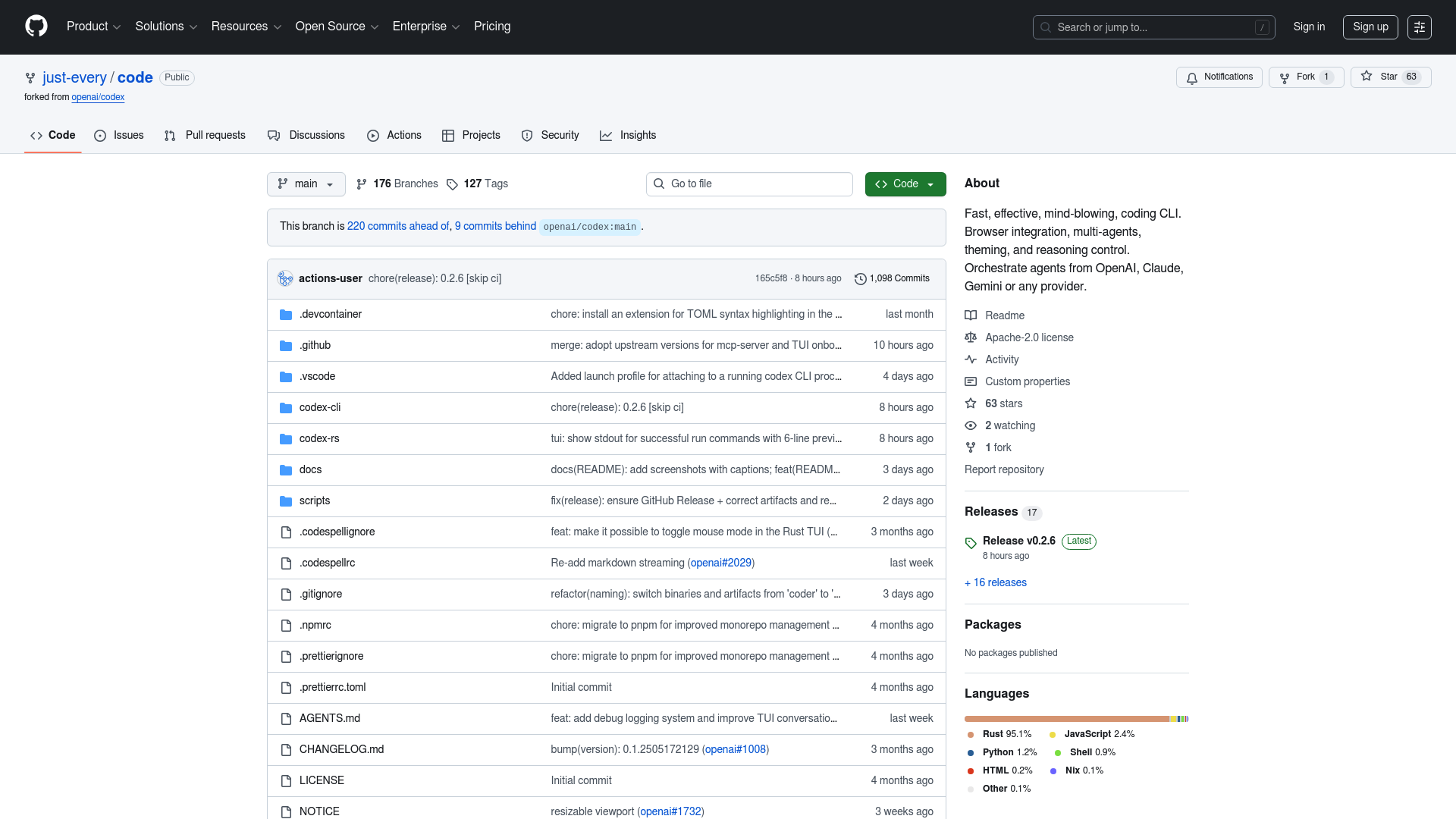Viewport: 1456px width, 819px height.
Task: Open the Projects tab
Action: [471, 136]
